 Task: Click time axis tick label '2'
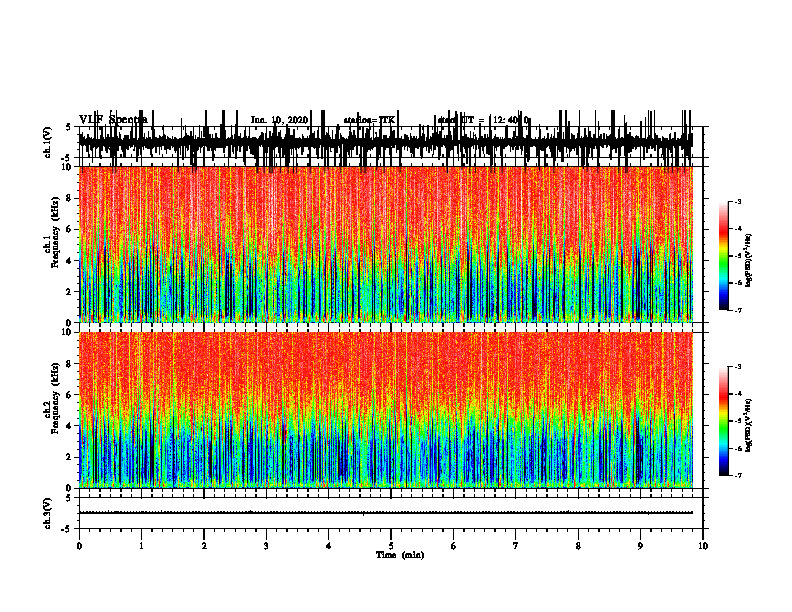[x=204, y=546]
